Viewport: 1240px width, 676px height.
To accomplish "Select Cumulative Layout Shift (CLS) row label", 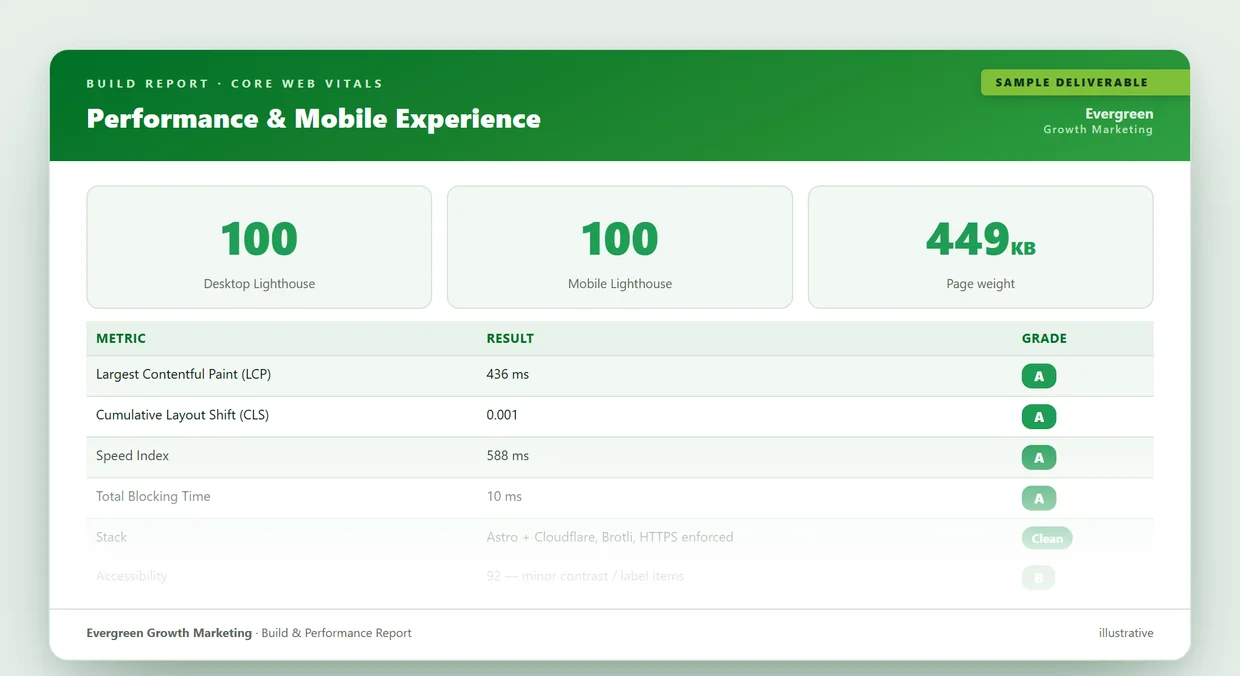I will coord(182,415).
